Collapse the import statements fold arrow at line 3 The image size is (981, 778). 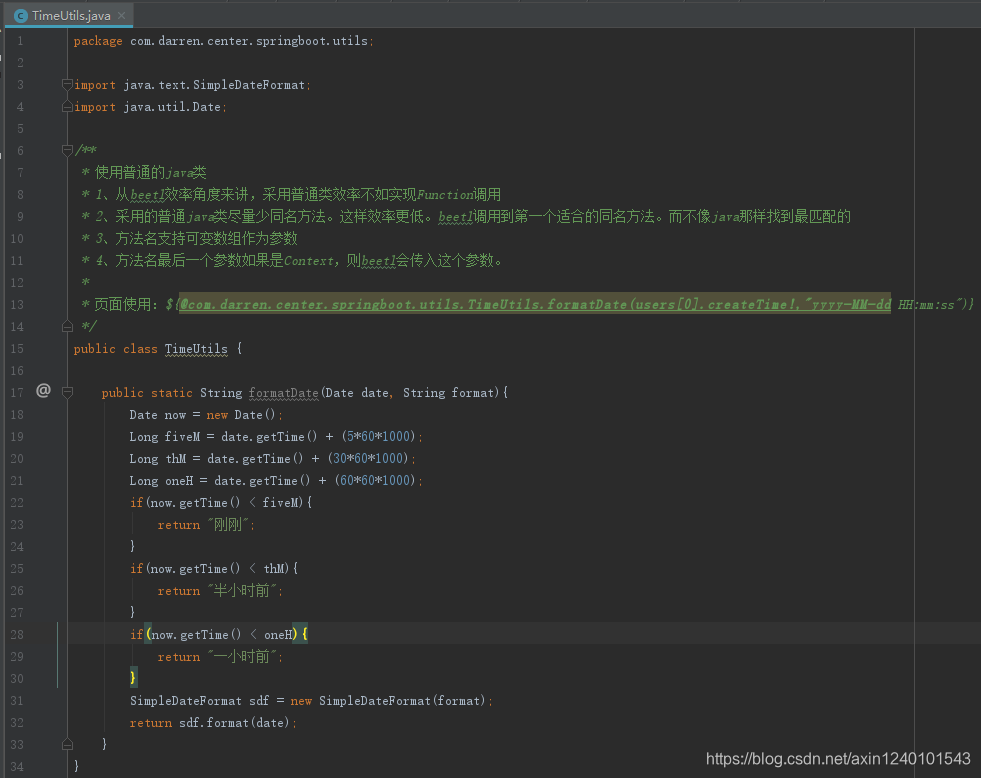pos(67,84)
